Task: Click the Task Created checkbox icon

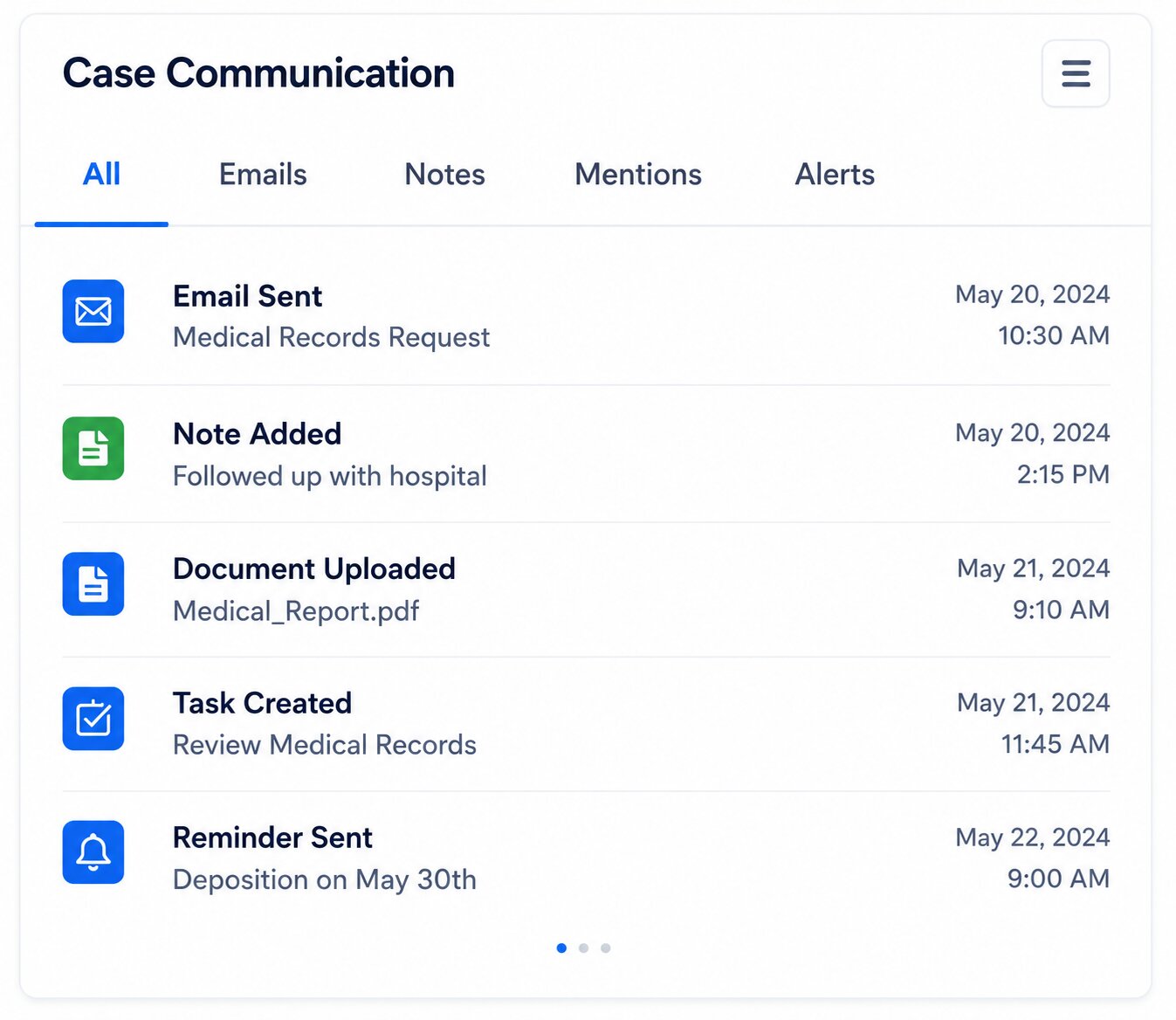Action: pos(93,719)
